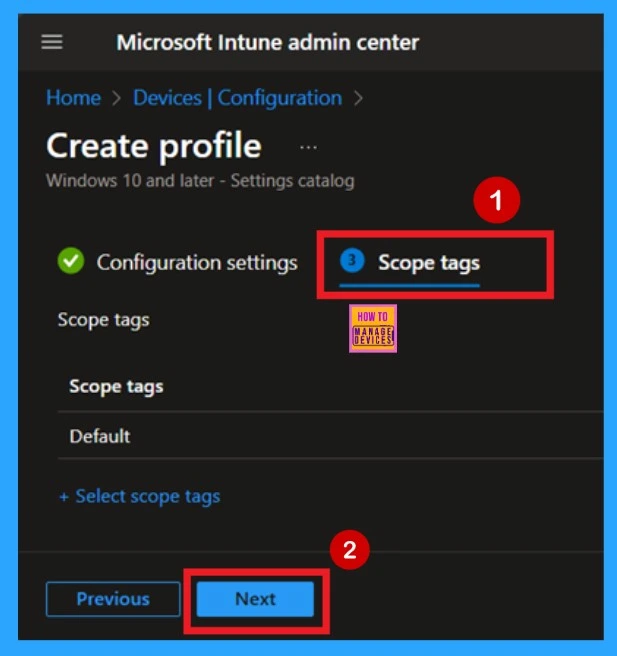Click the Select scope tags link

(140, 497)
